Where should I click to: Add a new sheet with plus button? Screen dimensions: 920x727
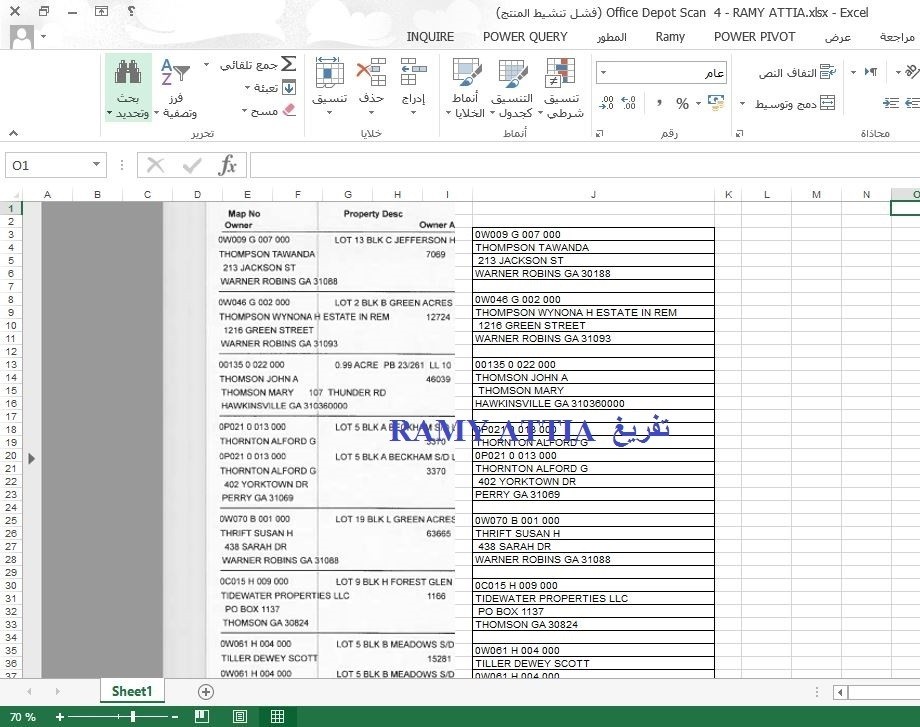click(x=206, y=691)
